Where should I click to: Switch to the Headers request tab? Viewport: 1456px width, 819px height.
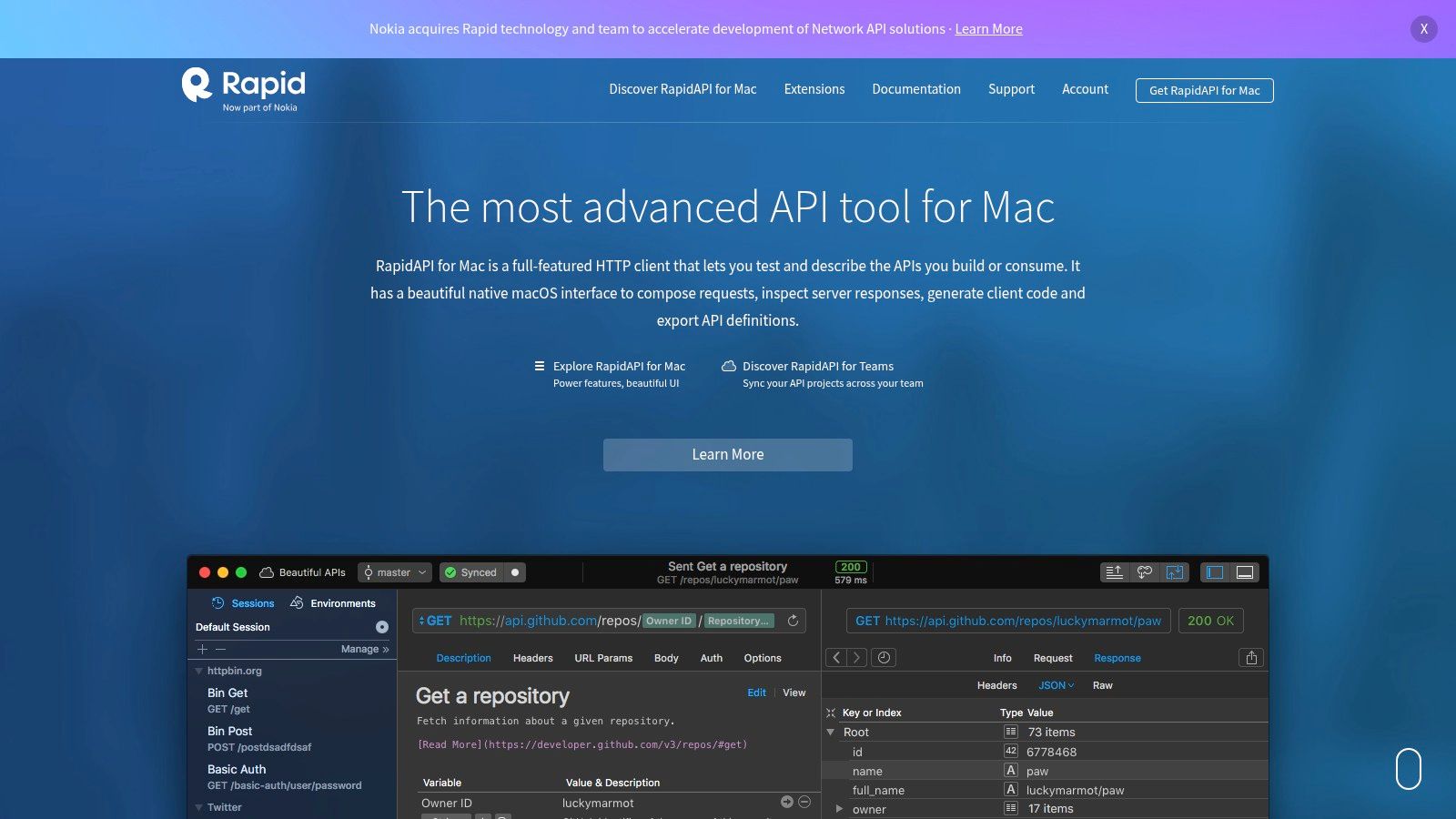[x=532, y=658]
